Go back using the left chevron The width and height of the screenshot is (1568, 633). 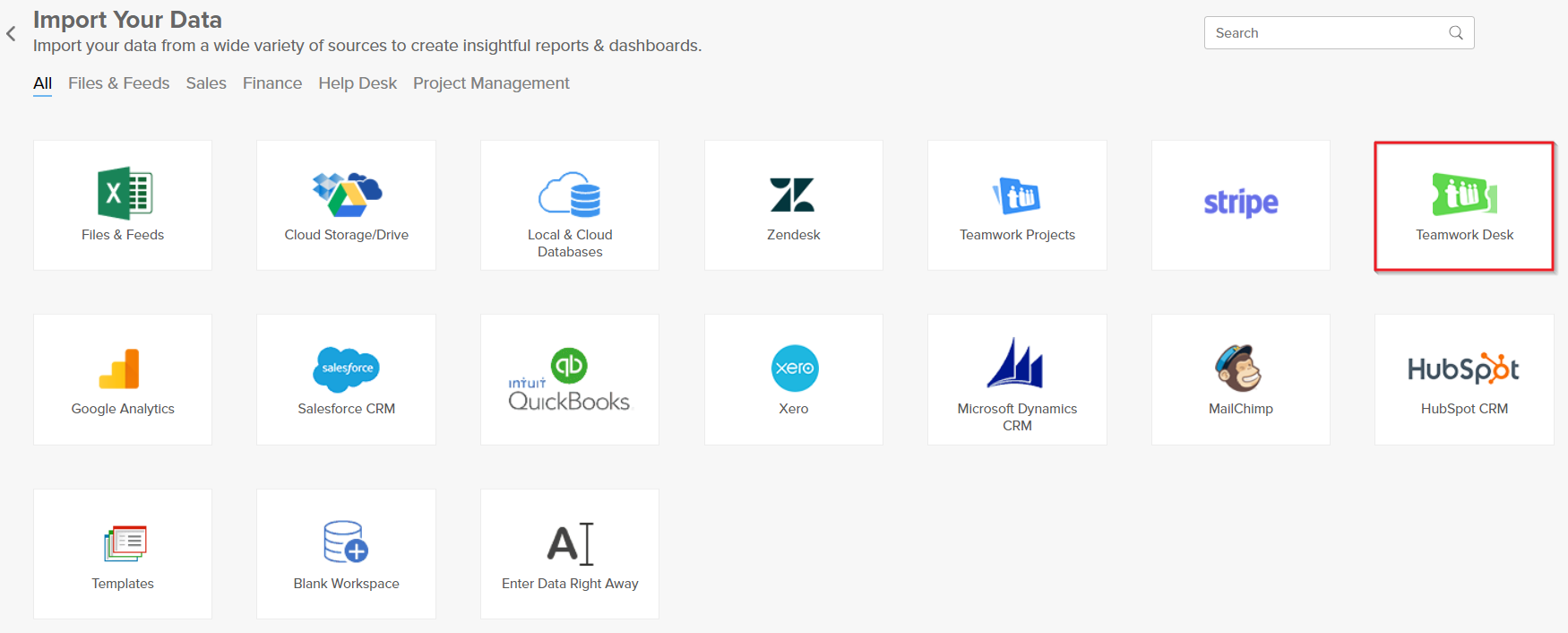(x=11, y=34)
